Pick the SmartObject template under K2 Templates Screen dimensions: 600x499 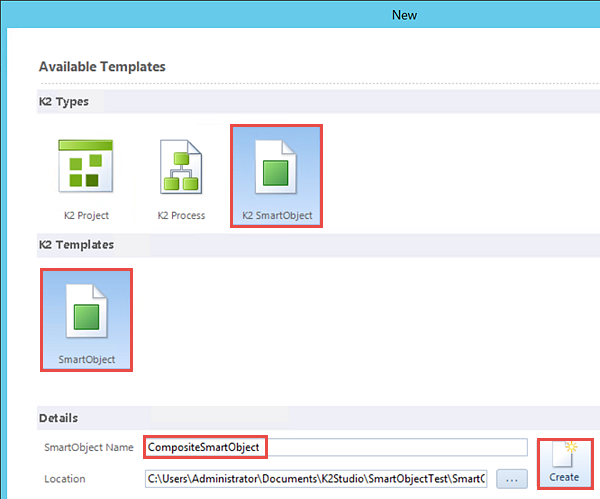point(86,320)
